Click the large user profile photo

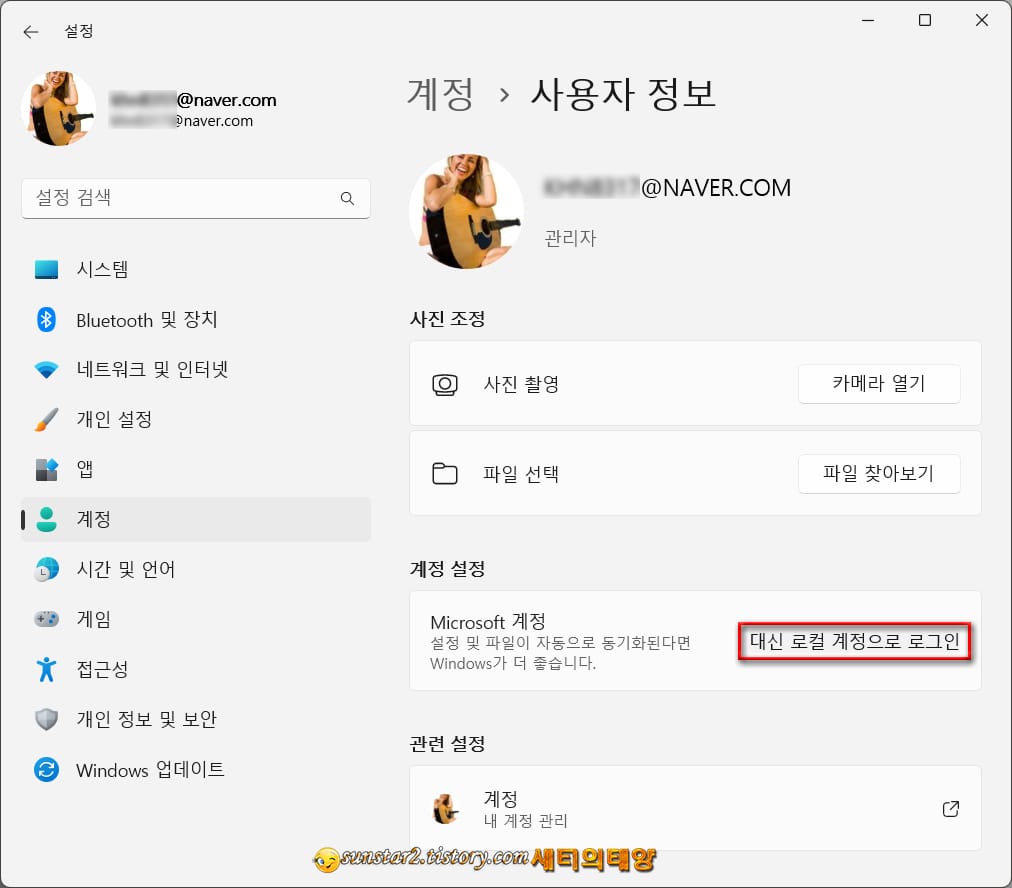click(467, 211)
